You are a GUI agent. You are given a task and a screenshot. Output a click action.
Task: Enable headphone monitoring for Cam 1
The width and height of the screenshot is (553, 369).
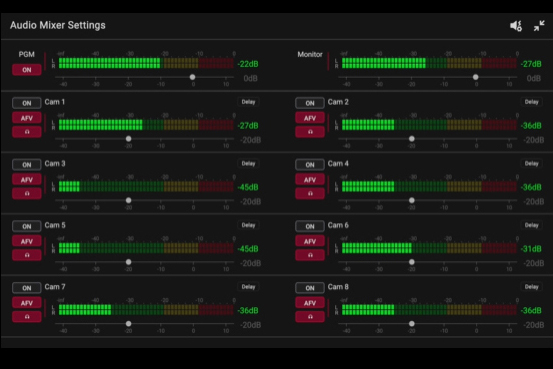click(x=27, y=132)
